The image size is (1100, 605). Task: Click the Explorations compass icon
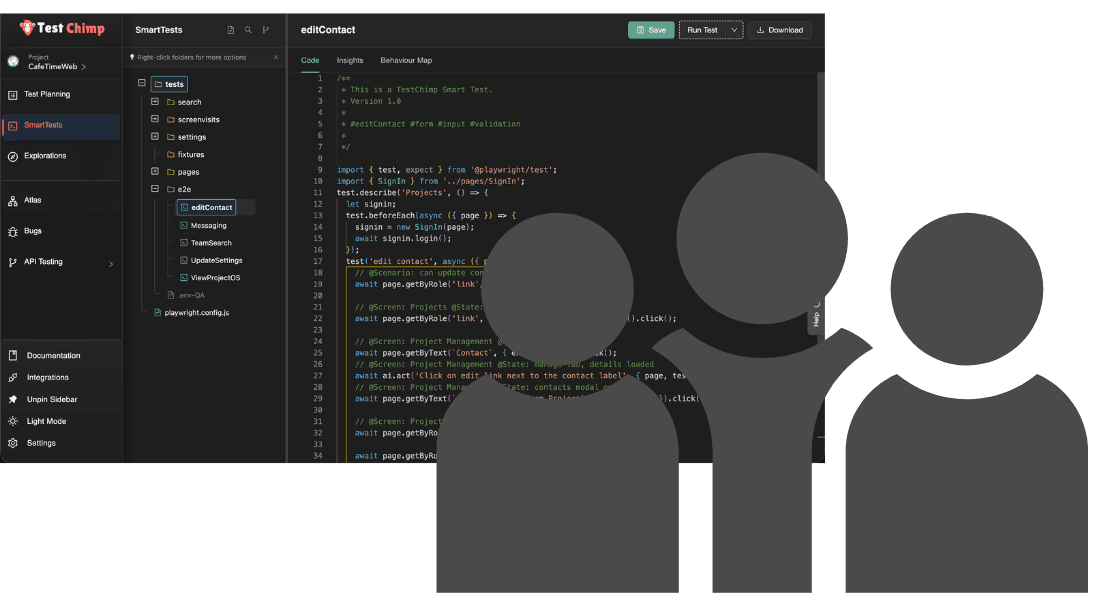[x=13, y=157]
